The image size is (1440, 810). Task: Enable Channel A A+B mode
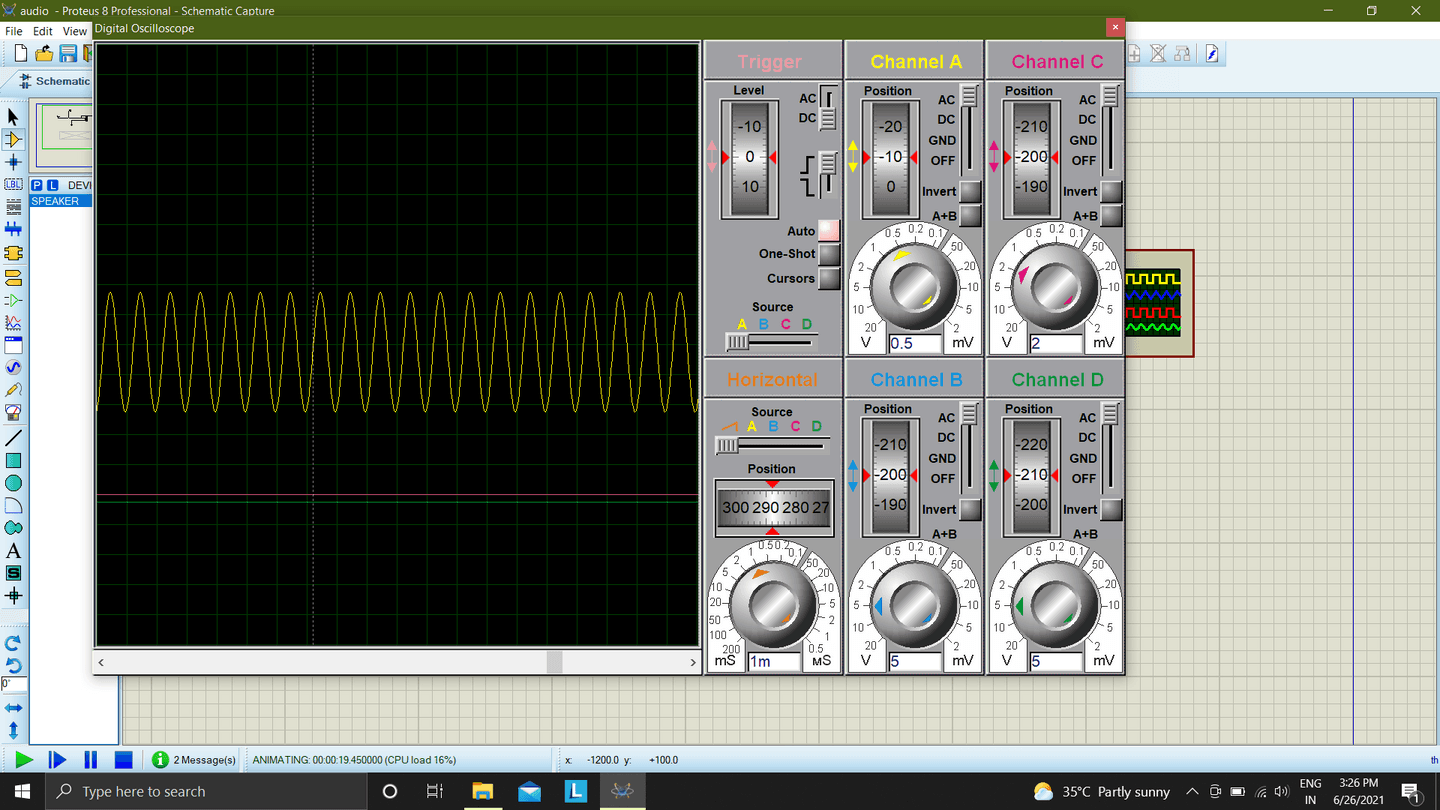click(969, 216)
